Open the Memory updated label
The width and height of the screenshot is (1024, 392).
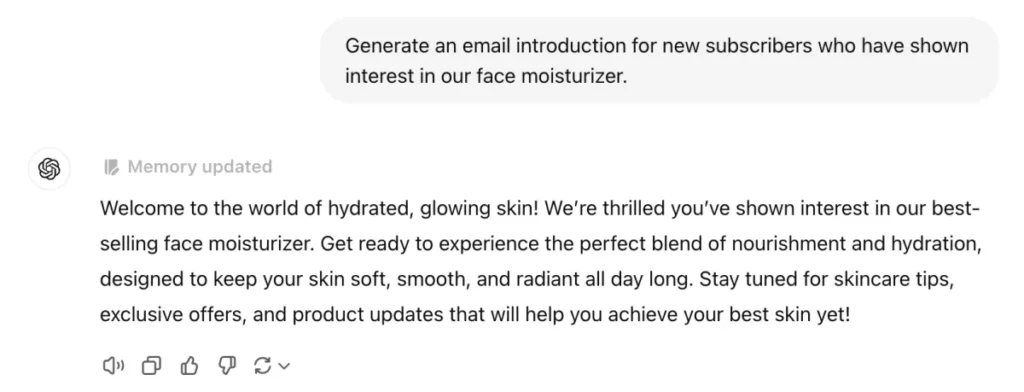click(x=200, y=167)
